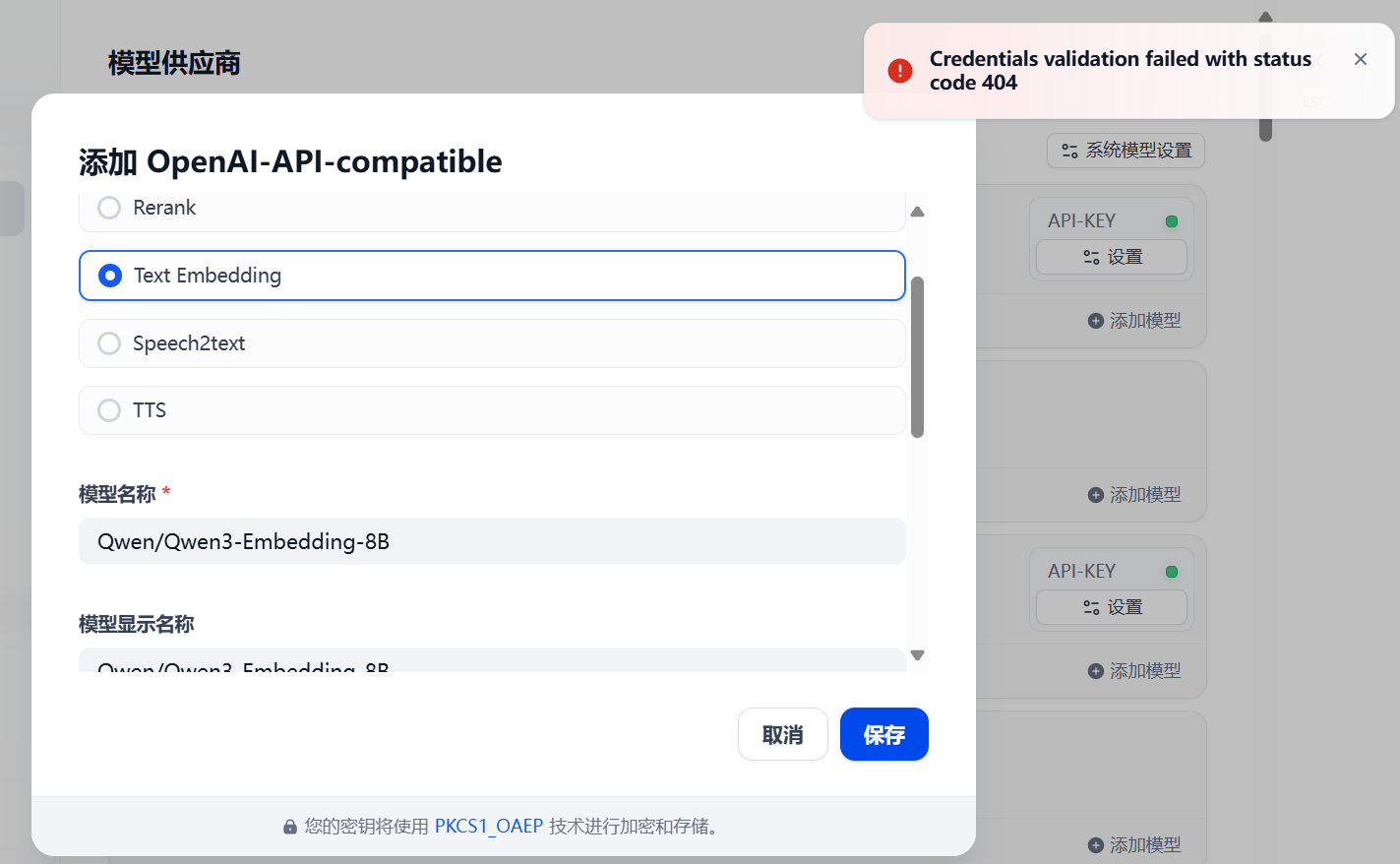Viewport: 1400px width, 864px height.
Task: Open system model settings
Action: click(1126, 151)
